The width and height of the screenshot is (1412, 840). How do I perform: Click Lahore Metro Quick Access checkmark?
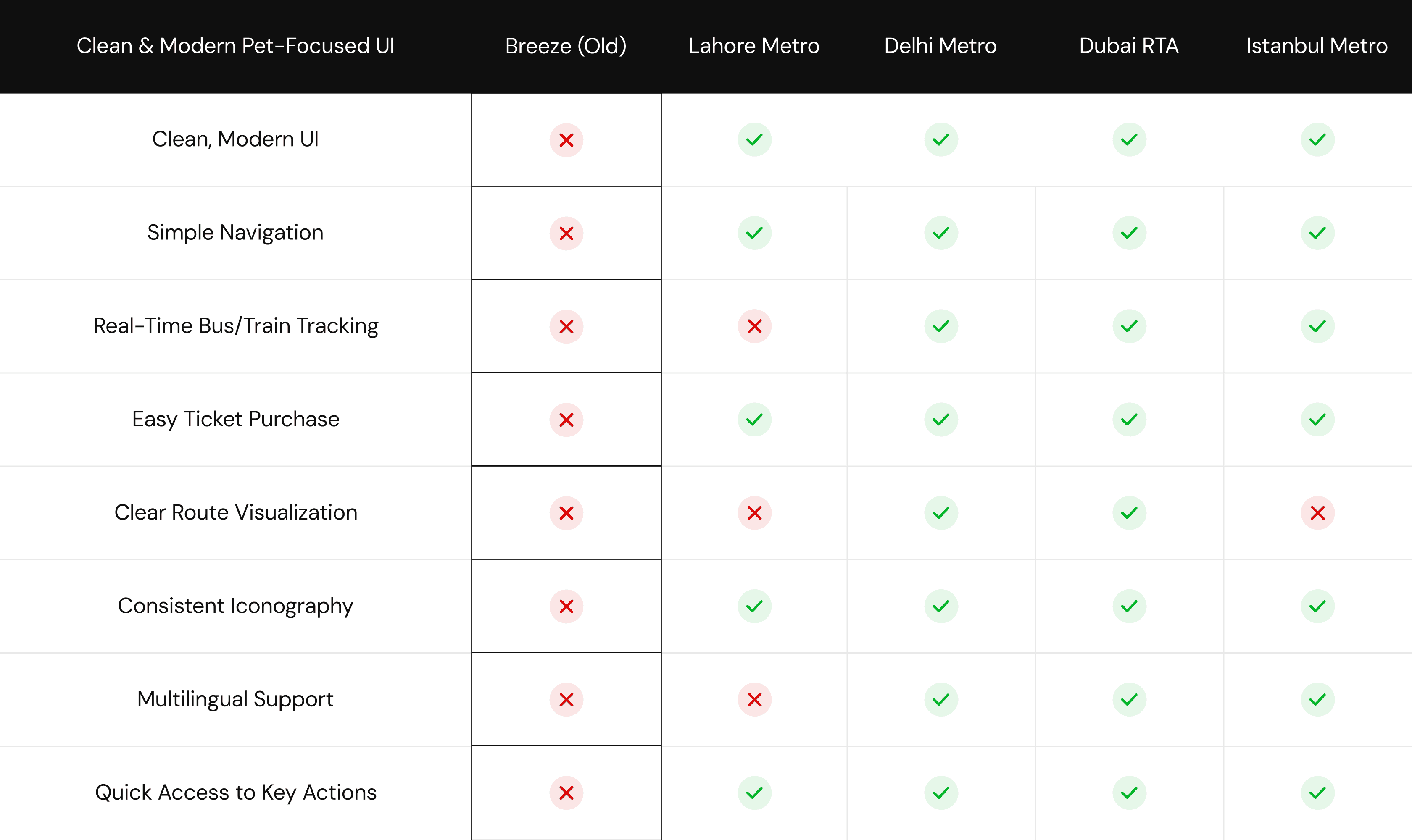pyautogui.click(x=754, y=793)
